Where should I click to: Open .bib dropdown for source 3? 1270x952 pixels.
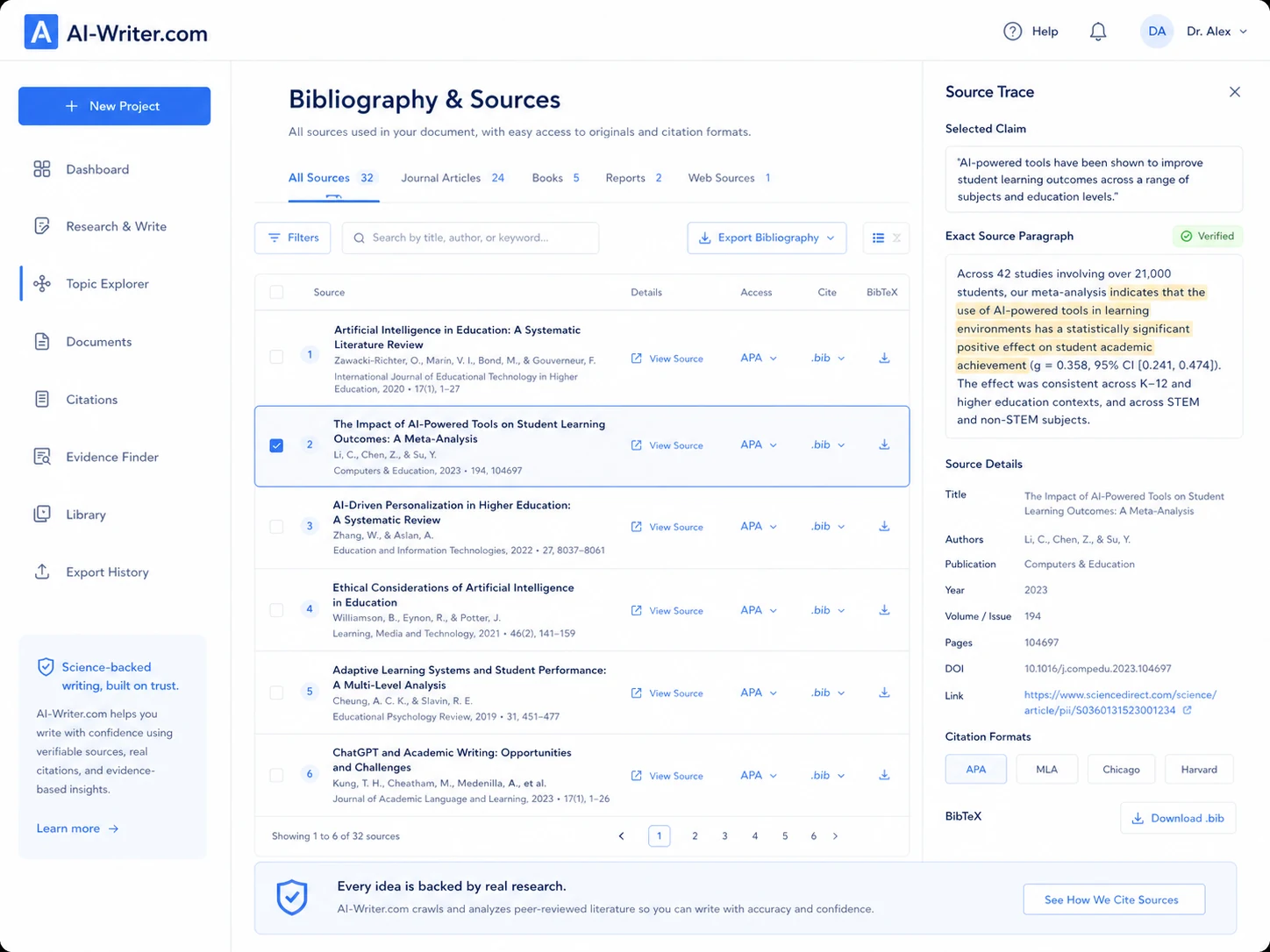(828, 526)
